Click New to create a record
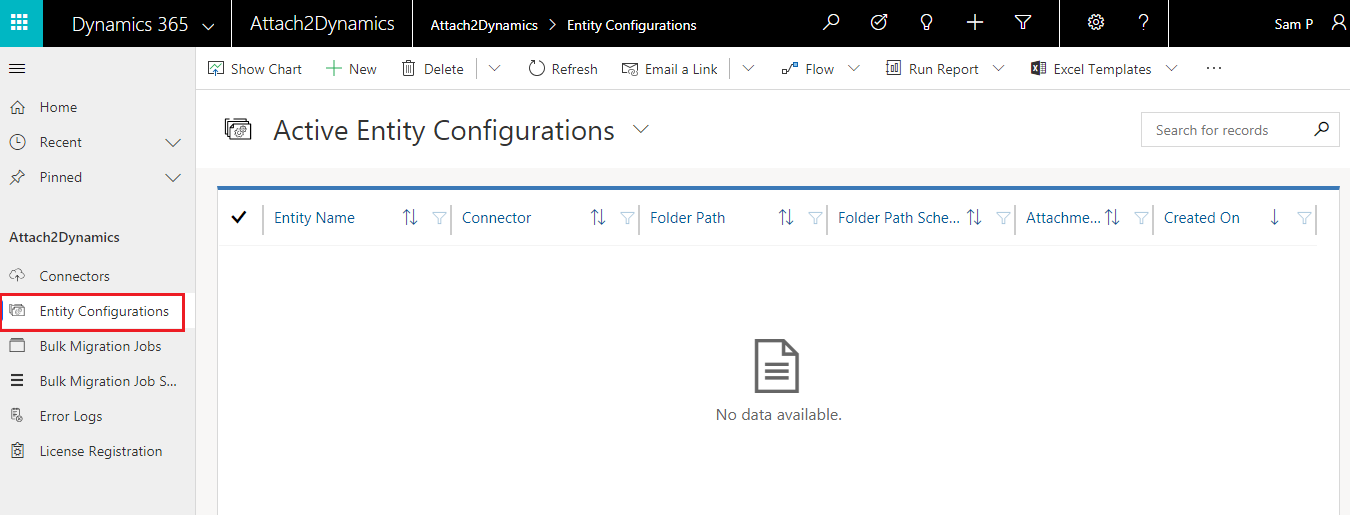This screenshot has height=515, width=1350. point(351,69)
